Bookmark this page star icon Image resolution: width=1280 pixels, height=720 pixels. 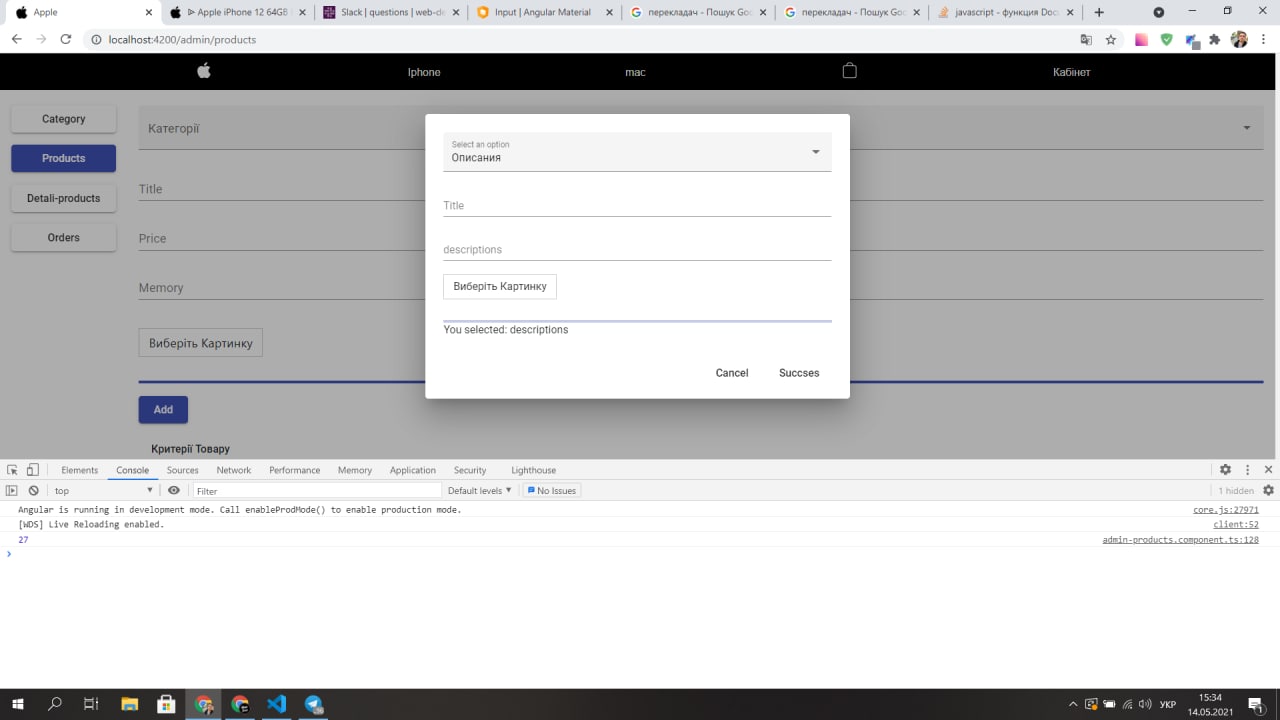tap(1111, 40)
